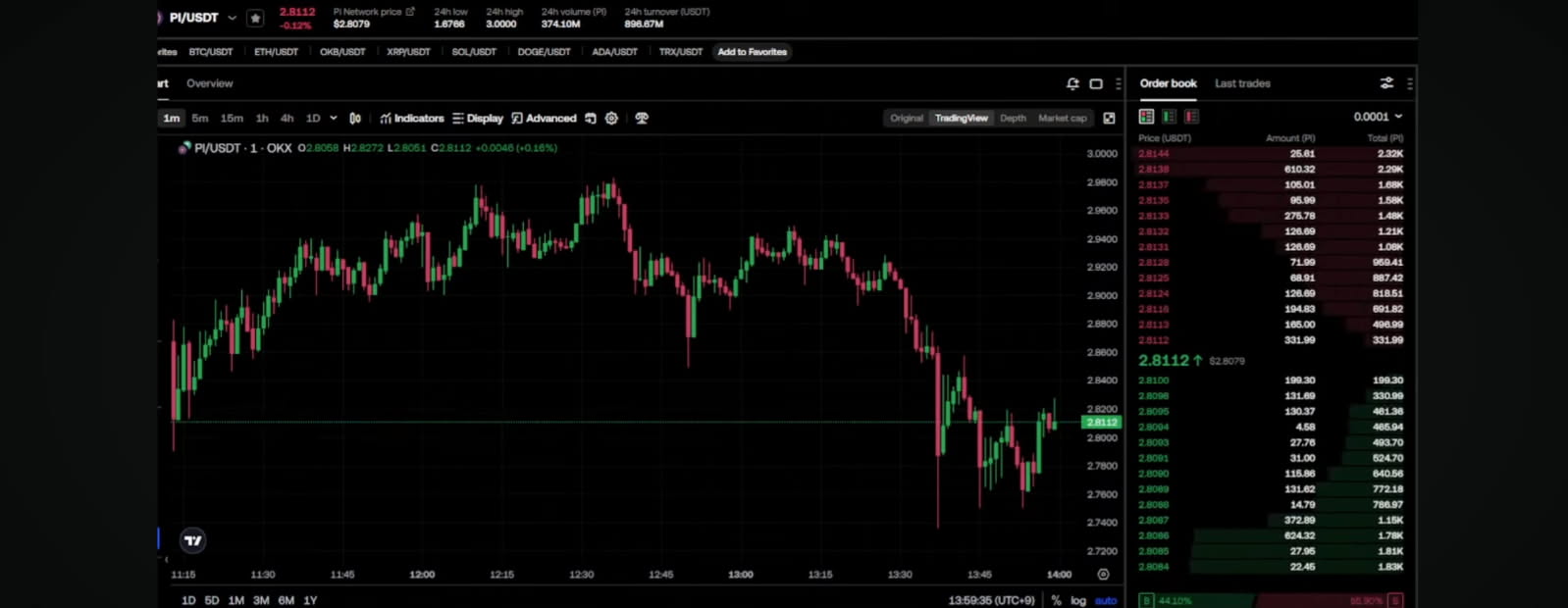Set chart range to 3M

pyautogui.click(x=261, y=600)
